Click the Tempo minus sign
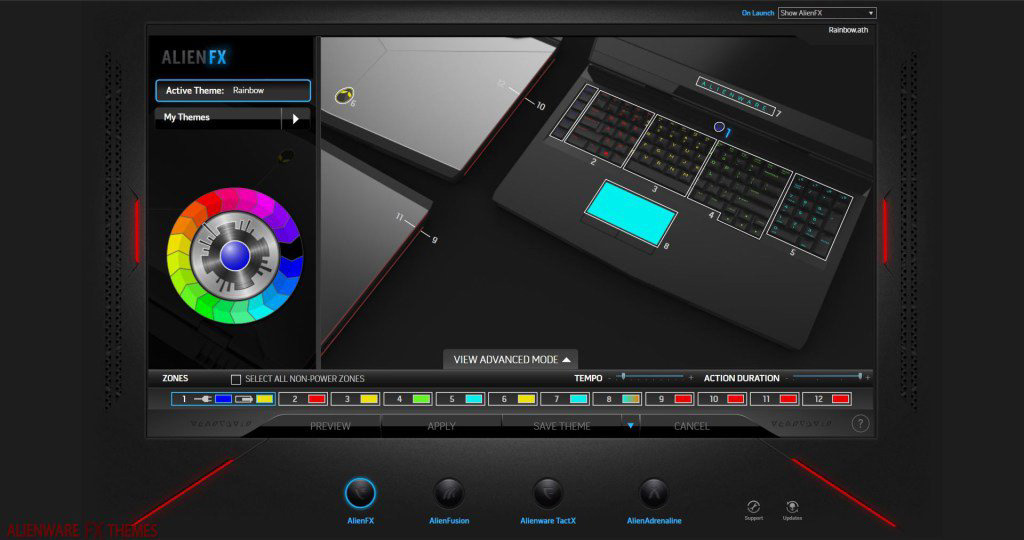Screen dimensions: 1024x540 tap(610, 378)
